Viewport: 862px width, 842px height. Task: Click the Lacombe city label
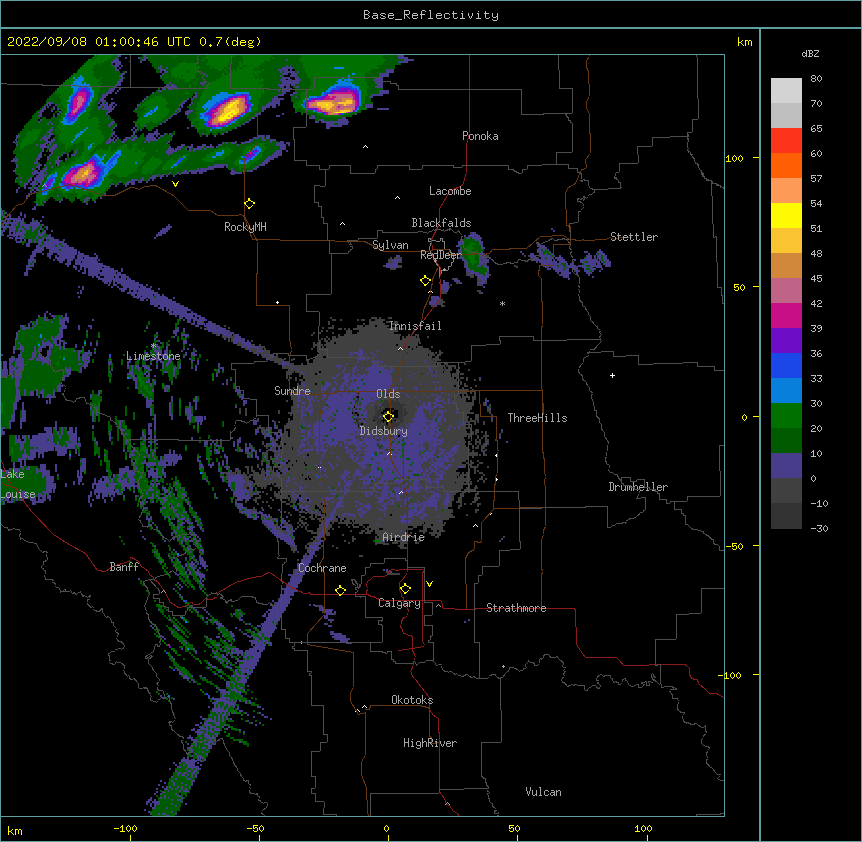point(450,191)
